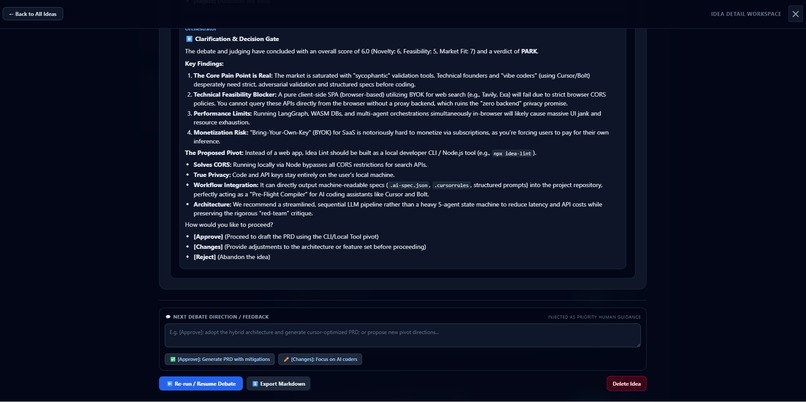This screenshot has height=402, width=806.
Task: Click the 'NEXT DEBATE DIRECTION / FEEDBACK' label
Action: (x=221, y=317)
